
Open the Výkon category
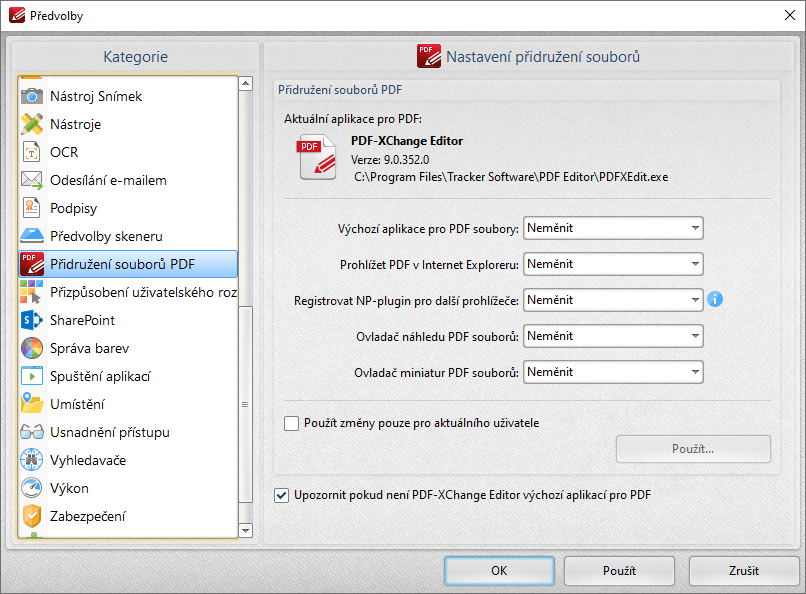coord(129,488)
